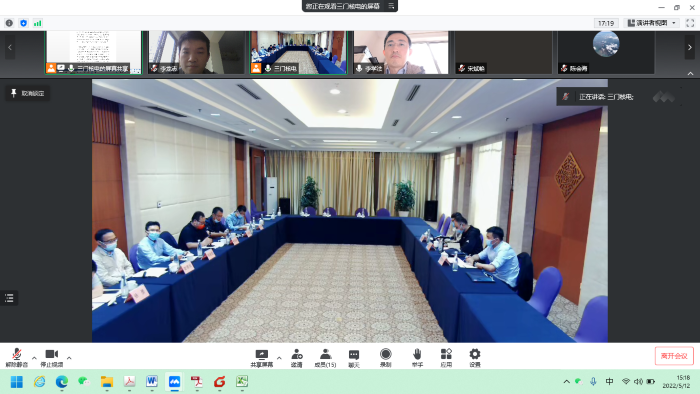Screen dimensions: 700x394
Task: Expand the audio options arrow beside the microphone
Action: [x=34, y=358]
